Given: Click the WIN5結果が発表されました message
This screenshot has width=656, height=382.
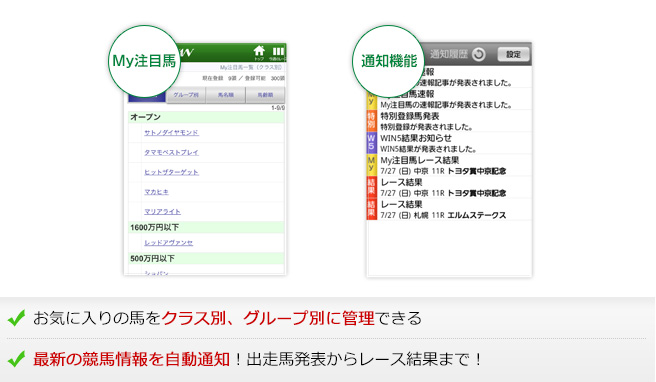Looking at the screenshot, I should coord(428,149).
